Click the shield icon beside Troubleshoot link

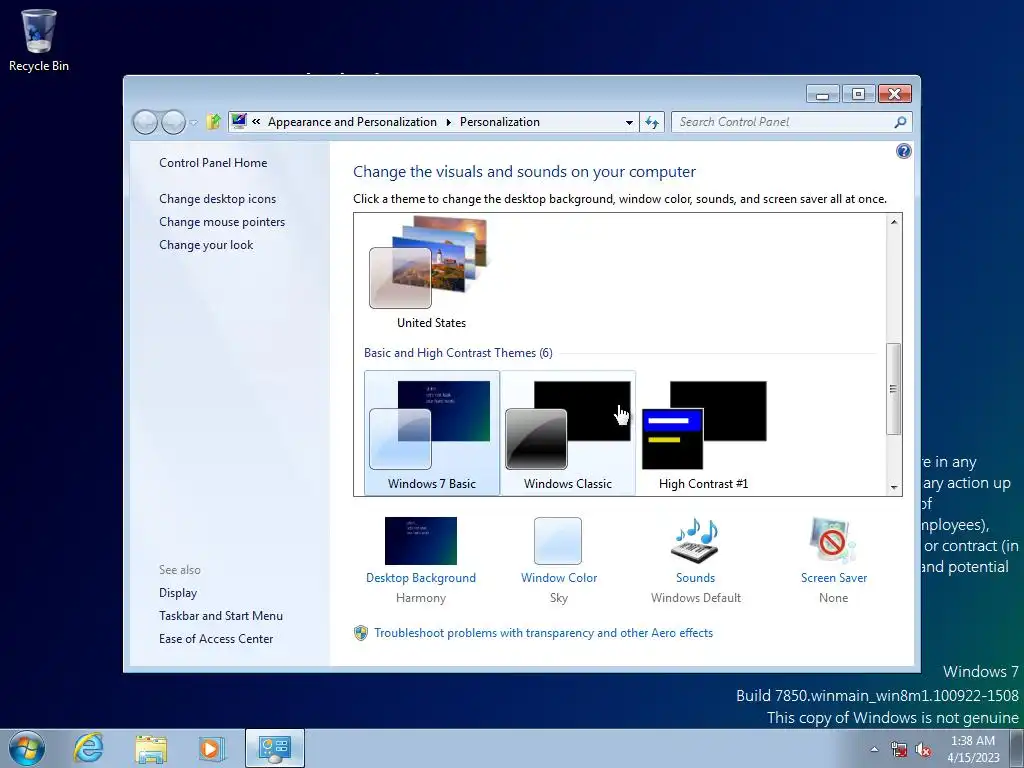pyautogui.click(x=360, y=633)
